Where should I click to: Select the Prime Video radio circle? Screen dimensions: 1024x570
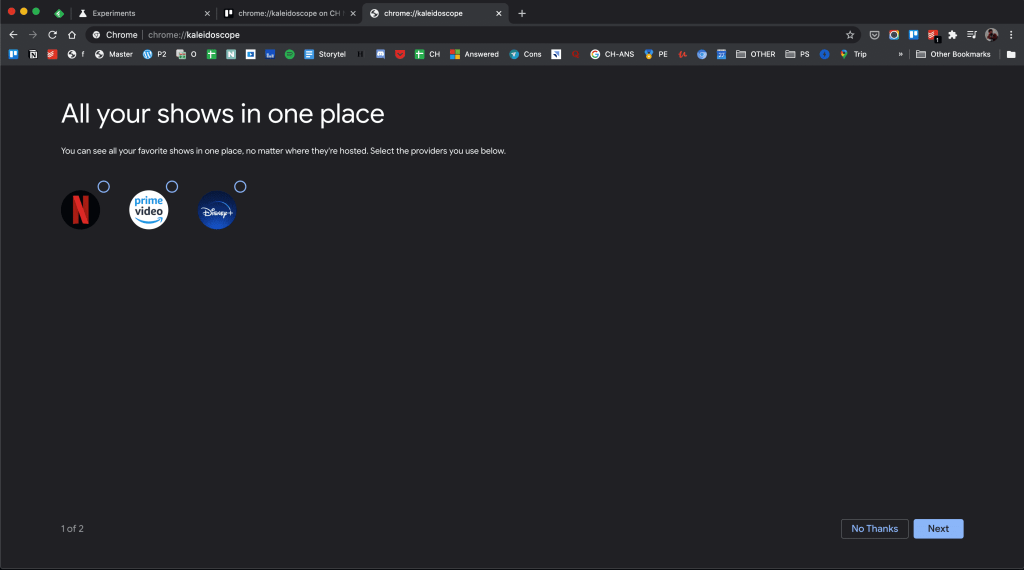coord(172,187)
